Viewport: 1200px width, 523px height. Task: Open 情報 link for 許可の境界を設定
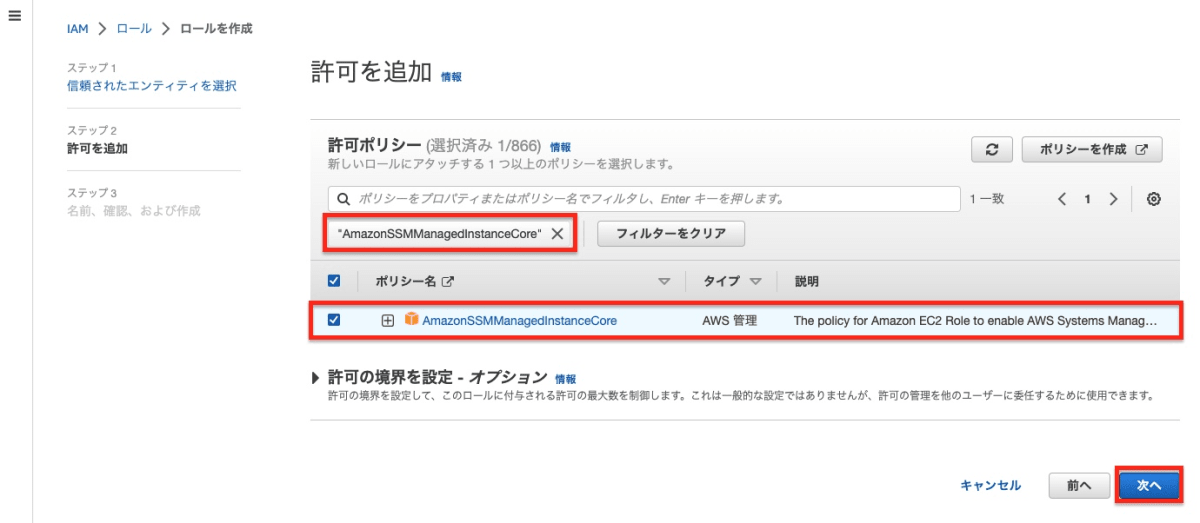click(x=565, y=379)
